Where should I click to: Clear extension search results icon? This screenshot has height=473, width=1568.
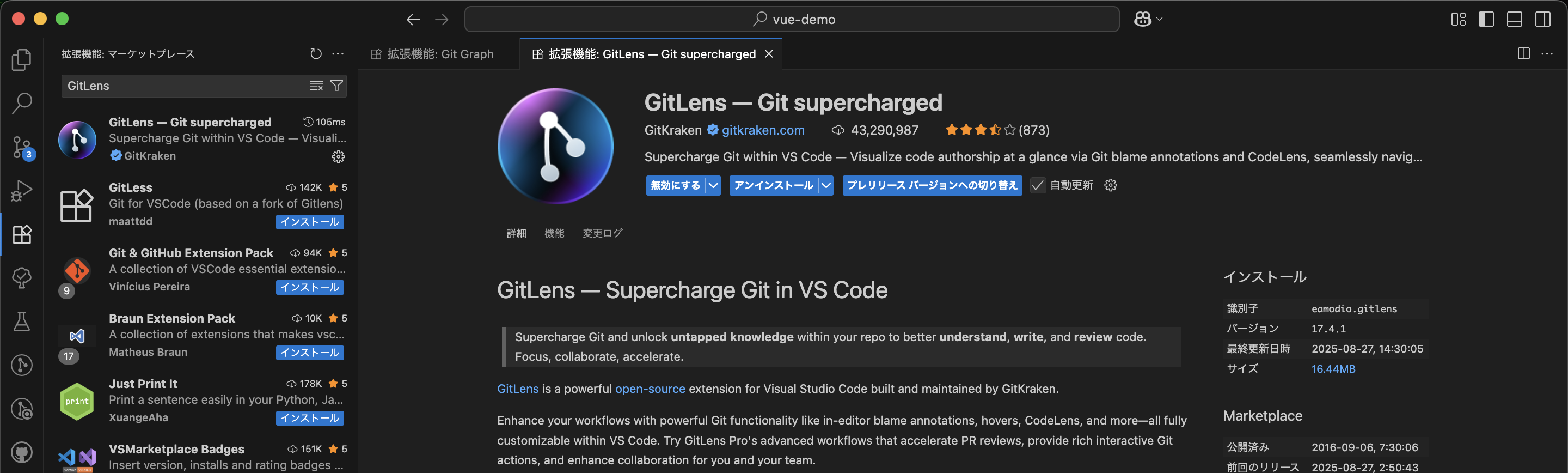(316, 86)
